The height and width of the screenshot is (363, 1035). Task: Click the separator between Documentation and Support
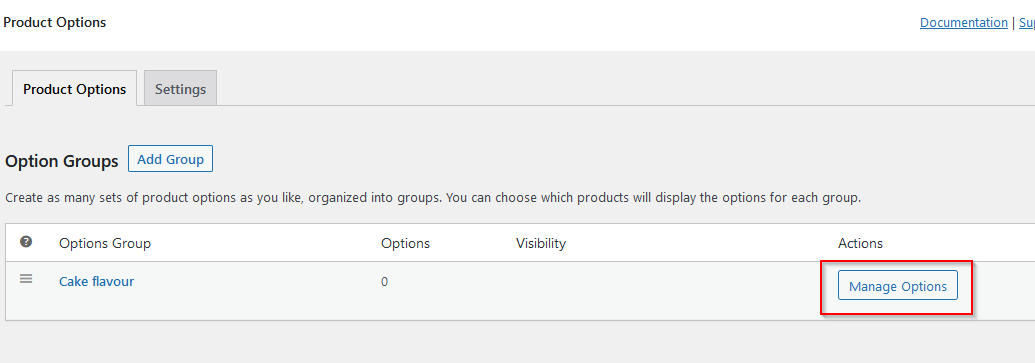point(1013,22)
